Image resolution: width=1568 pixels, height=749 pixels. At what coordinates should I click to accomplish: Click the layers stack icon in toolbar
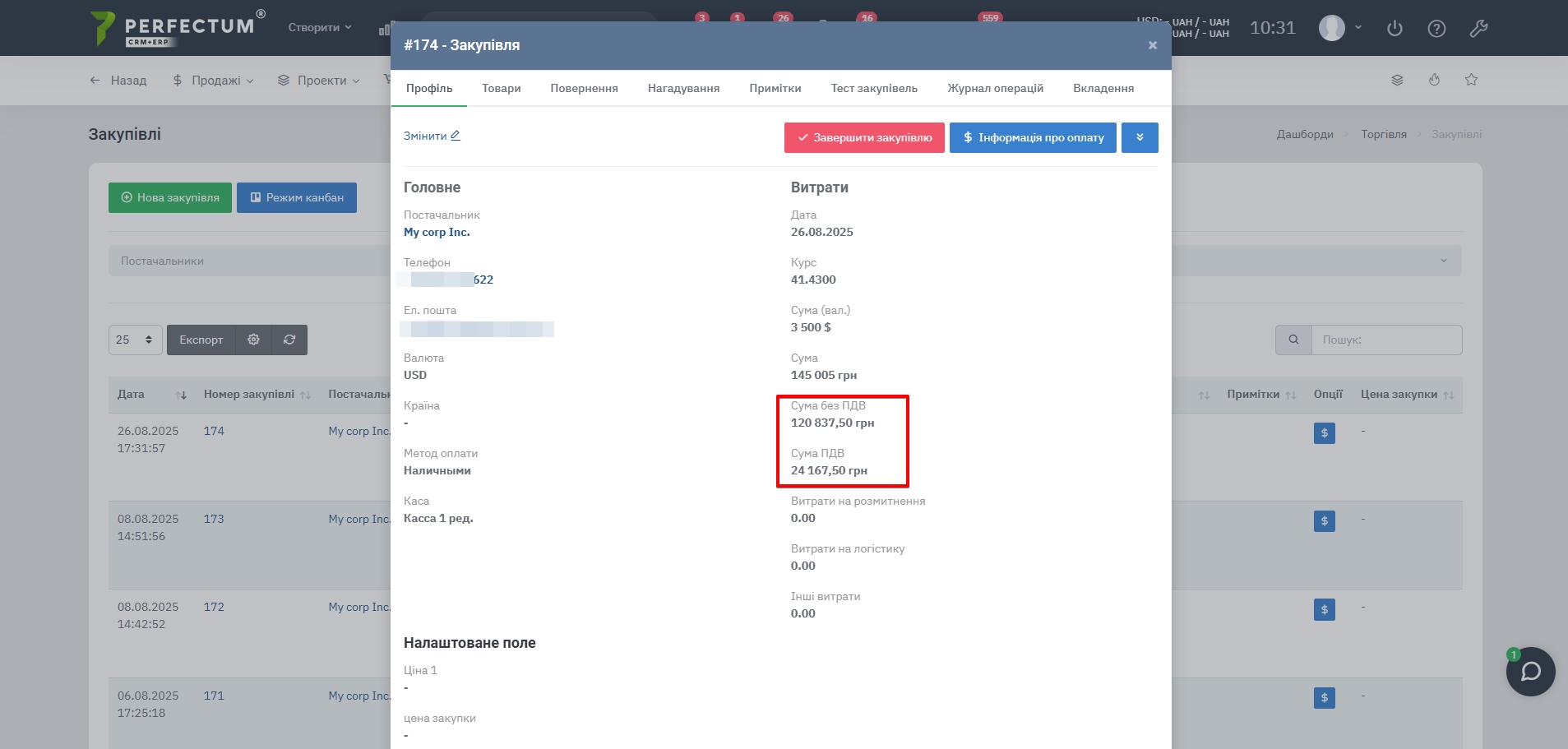tap(1396, 80)
